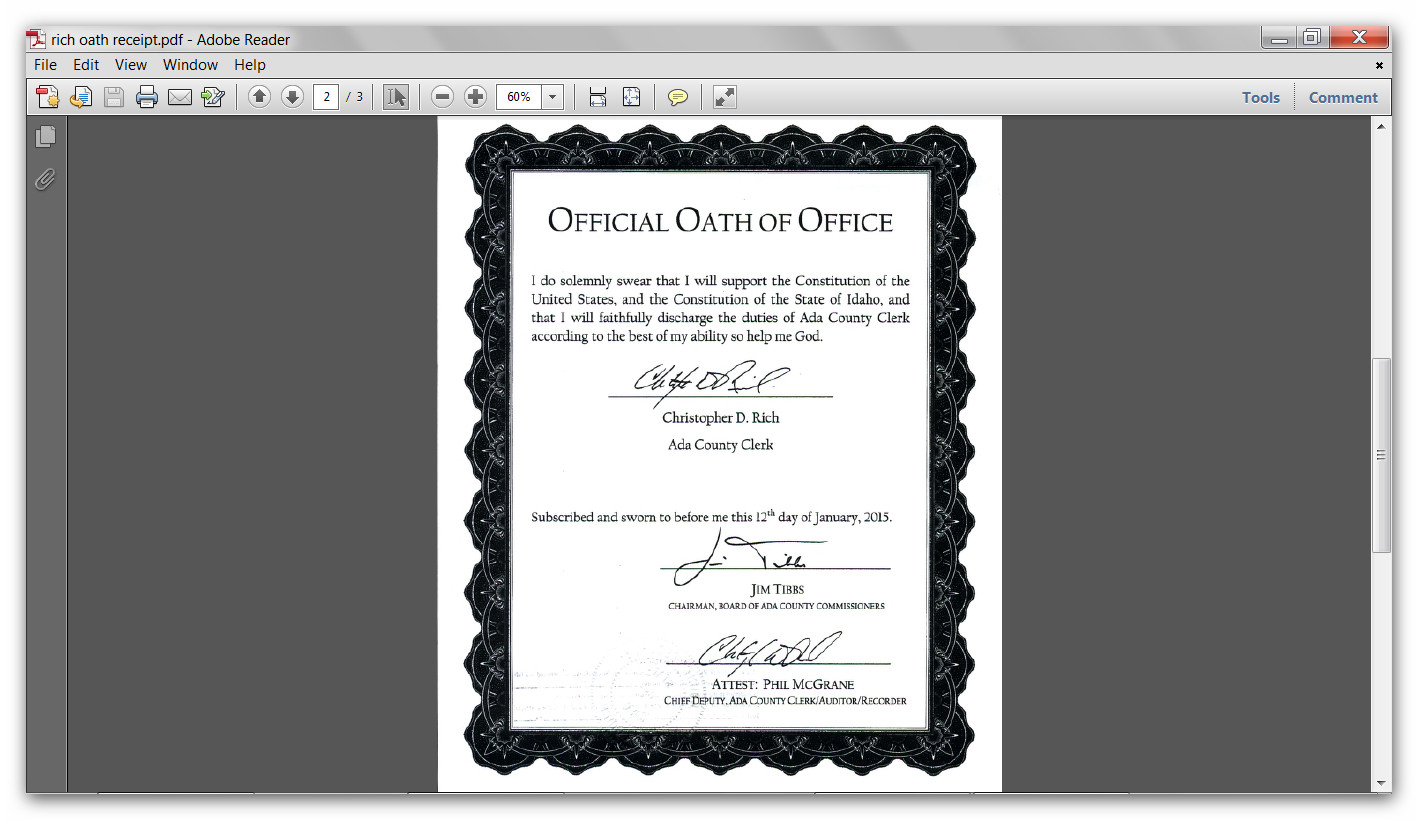This screenshot has width=1418, height=820.
Task: Click the vertical scrollbar thumb
Action: coord(1381,455)
